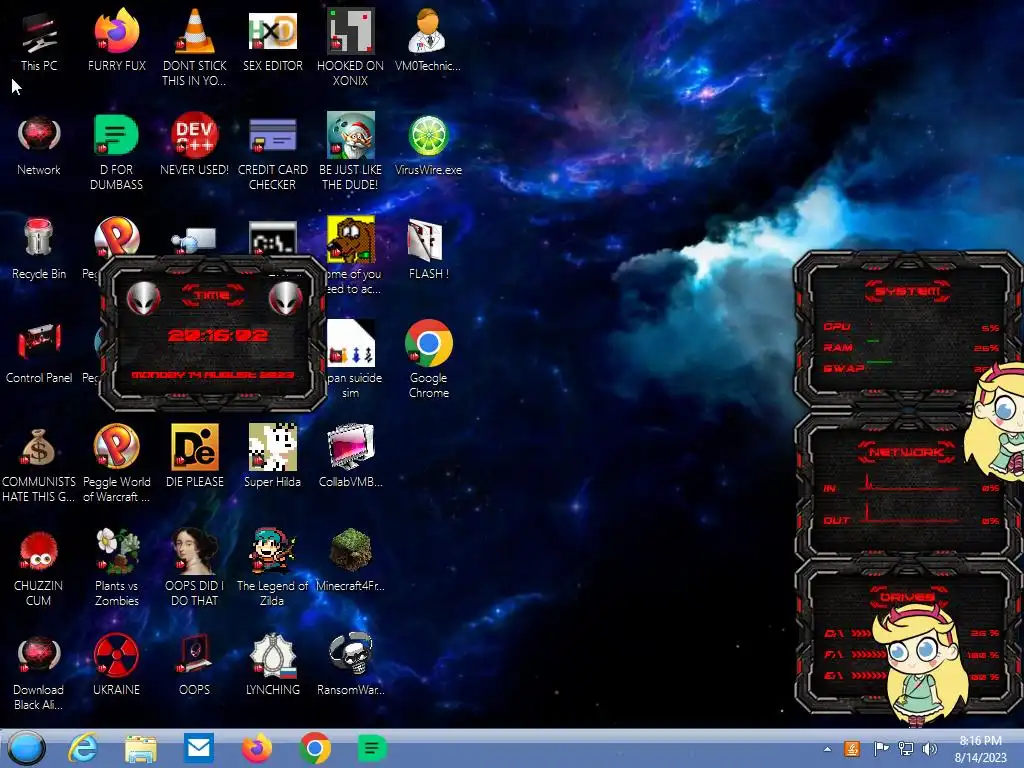The image size is (1024, 768).
Task: Click the SYSTEM widget header
Action: [908, 291]
